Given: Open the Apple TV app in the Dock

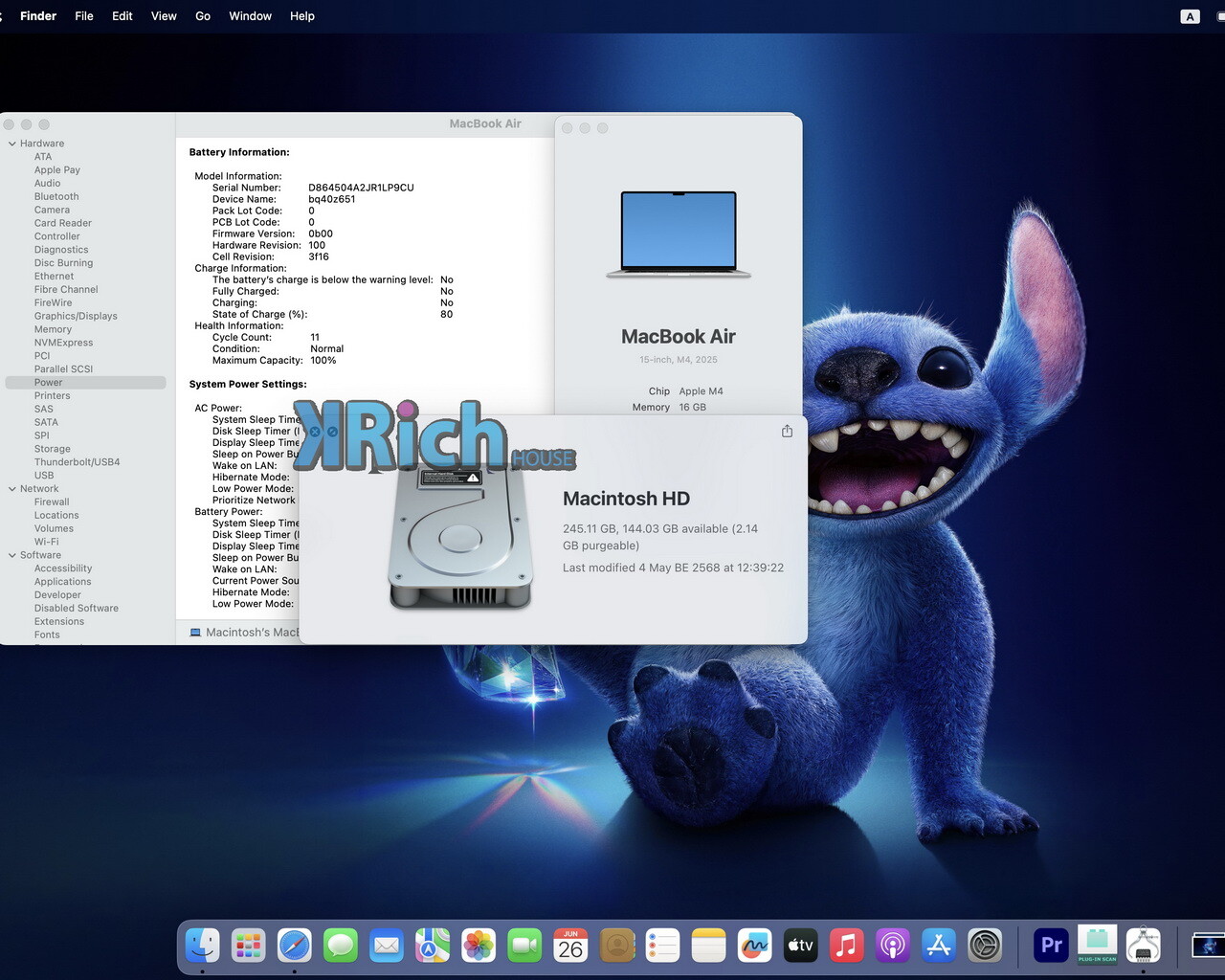Looking at the screenshot, I should pos(800,946).
